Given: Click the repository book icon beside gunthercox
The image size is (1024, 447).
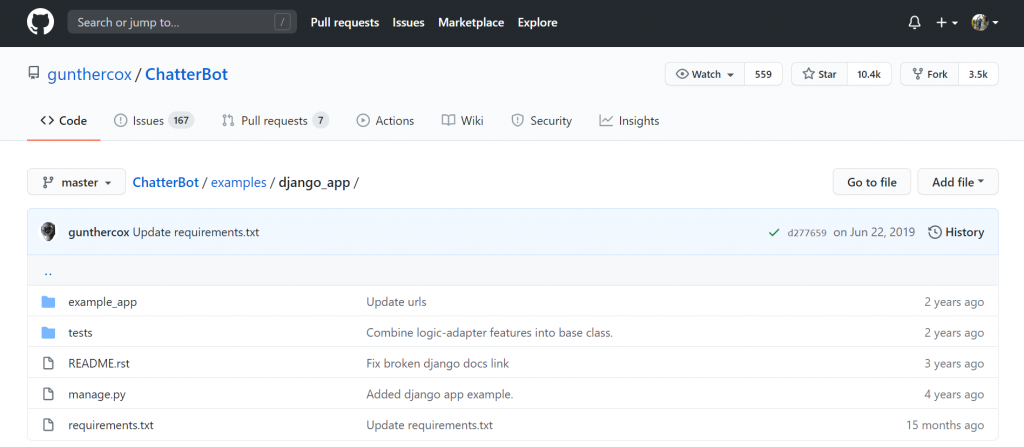Looking at the screenshot, I should (34, 74).
